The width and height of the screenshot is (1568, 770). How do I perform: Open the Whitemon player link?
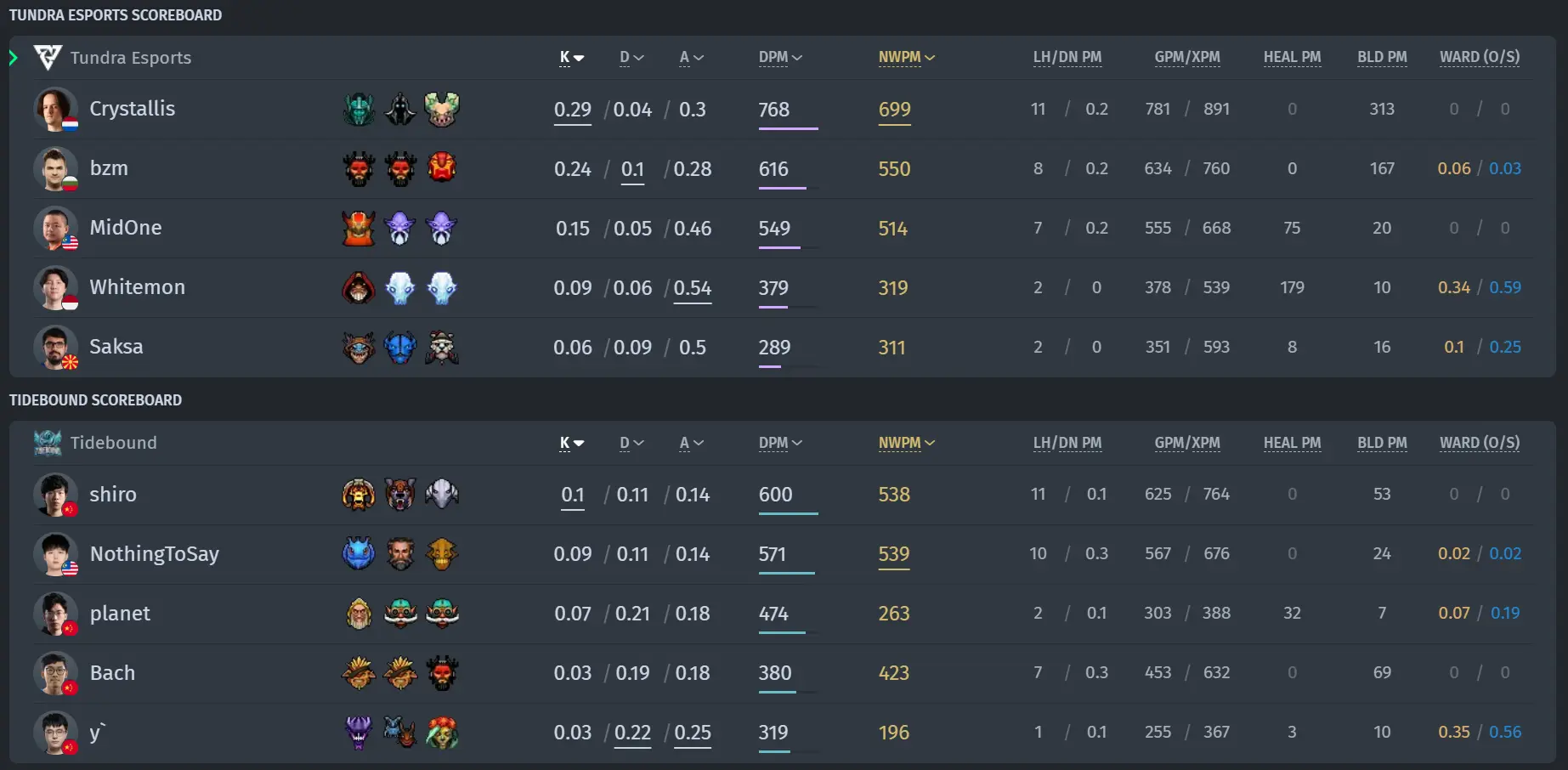(x=138, y=287)
